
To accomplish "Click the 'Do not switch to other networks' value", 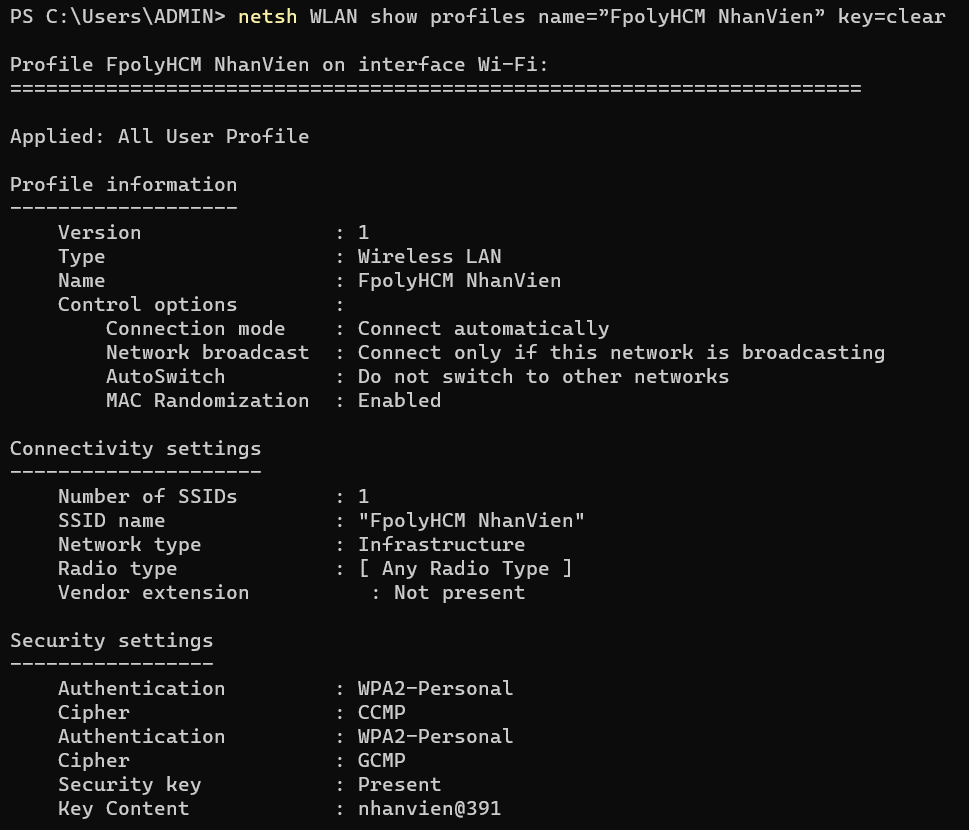I will pyautogui.click(x=543, y=377).
